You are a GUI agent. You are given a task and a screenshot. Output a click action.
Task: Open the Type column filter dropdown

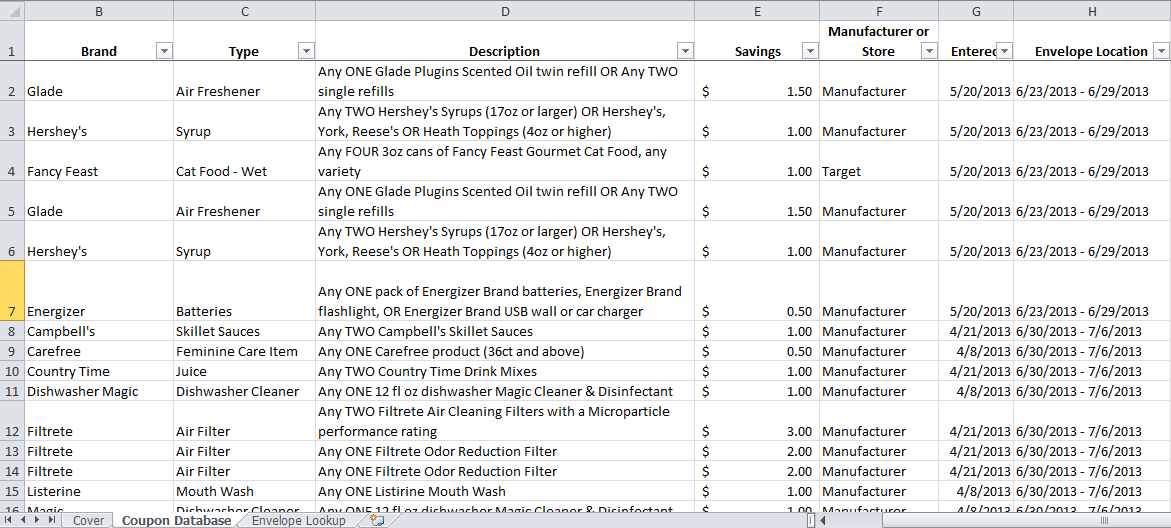coord(306,51)
